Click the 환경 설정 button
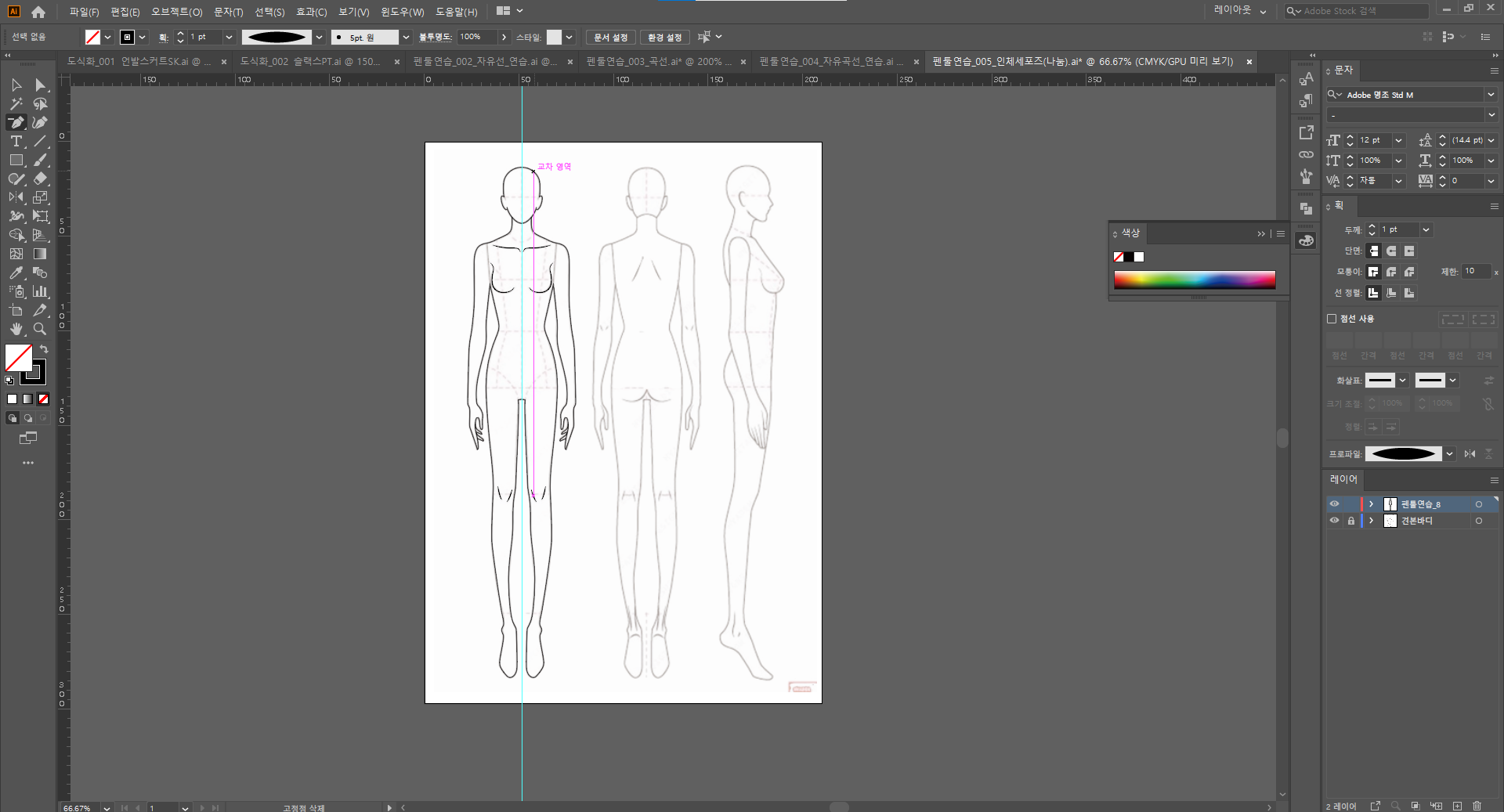This screenshot has height=812, width=1504. point(664,38)
